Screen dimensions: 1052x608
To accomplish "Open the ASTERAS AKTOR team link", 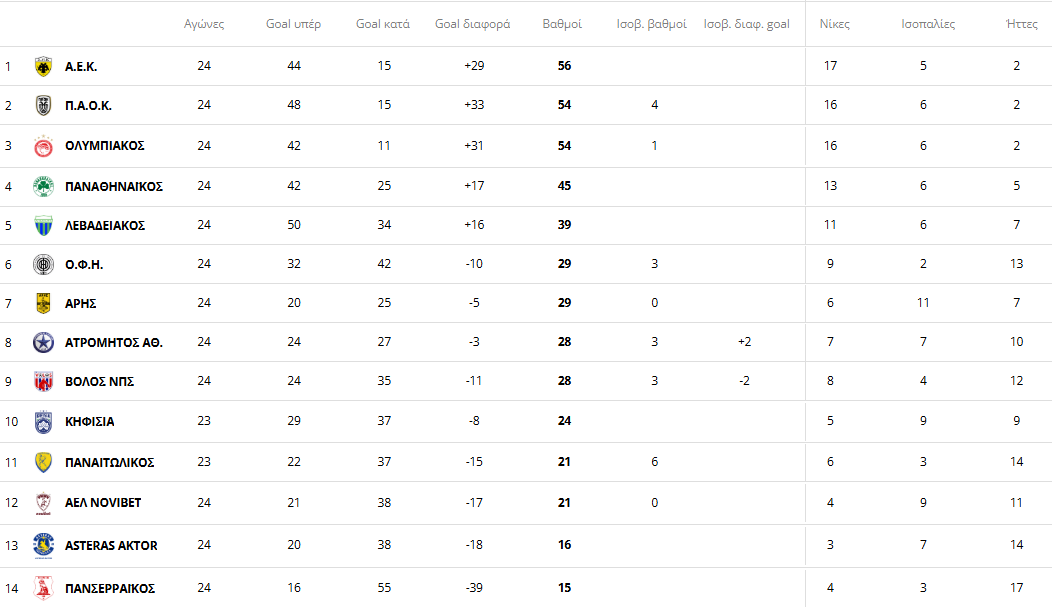I will pos(111,545).
